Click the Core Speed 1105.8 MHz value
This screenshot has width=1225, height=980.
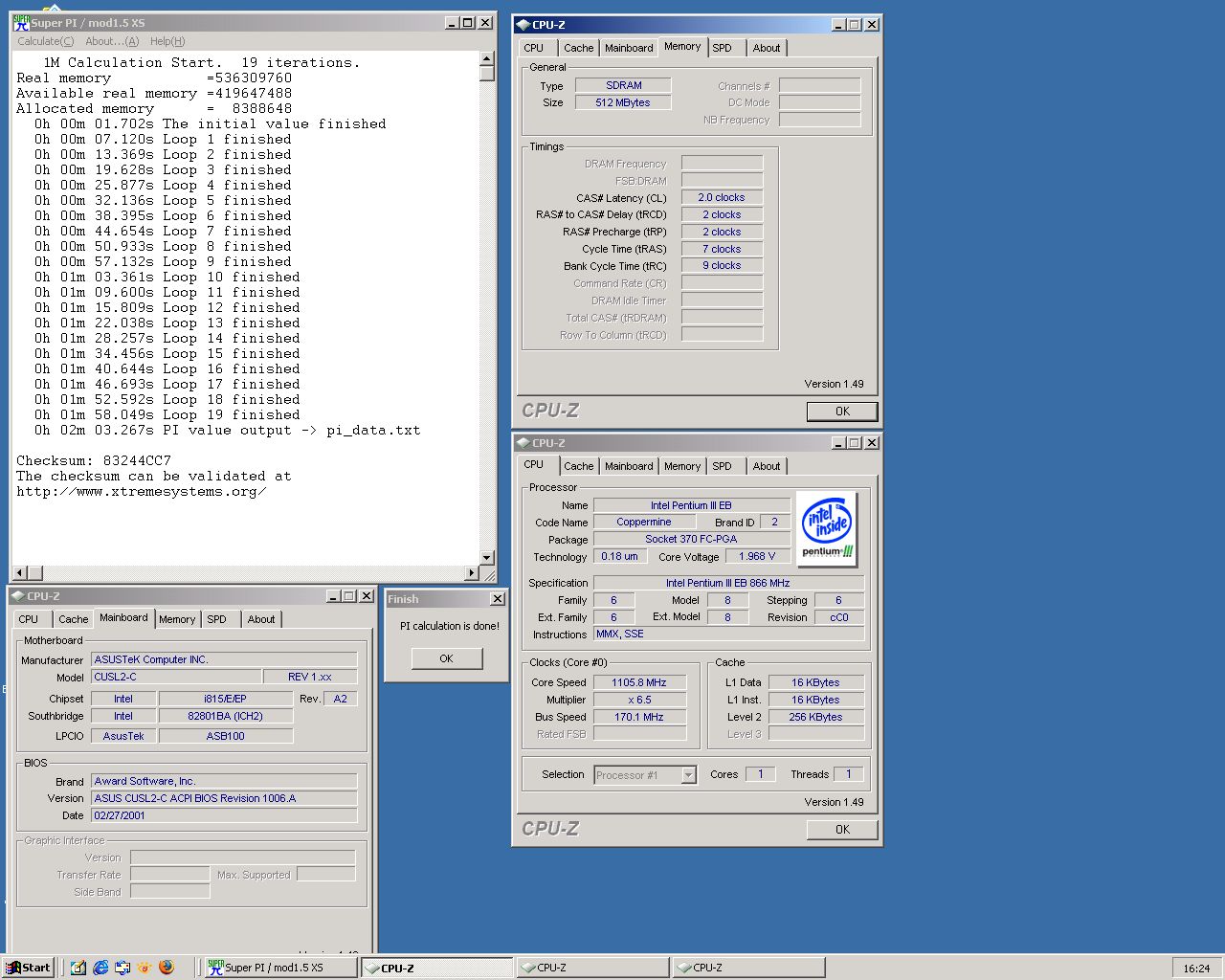(639, 682)
